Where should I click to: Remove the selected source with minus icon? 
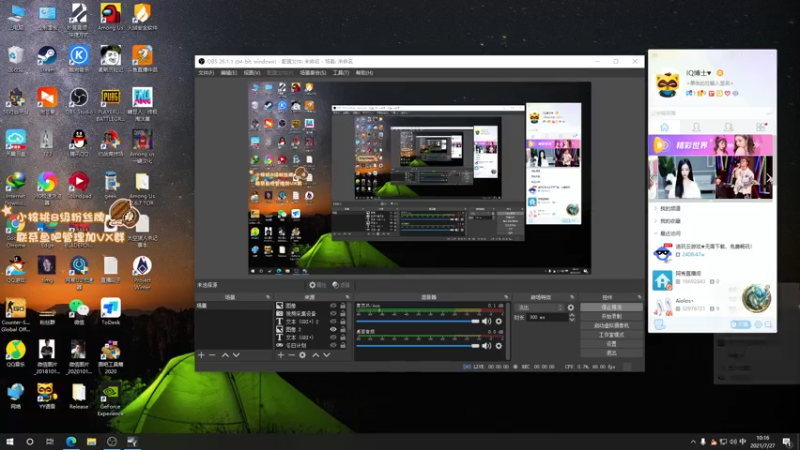pos(291,355)
